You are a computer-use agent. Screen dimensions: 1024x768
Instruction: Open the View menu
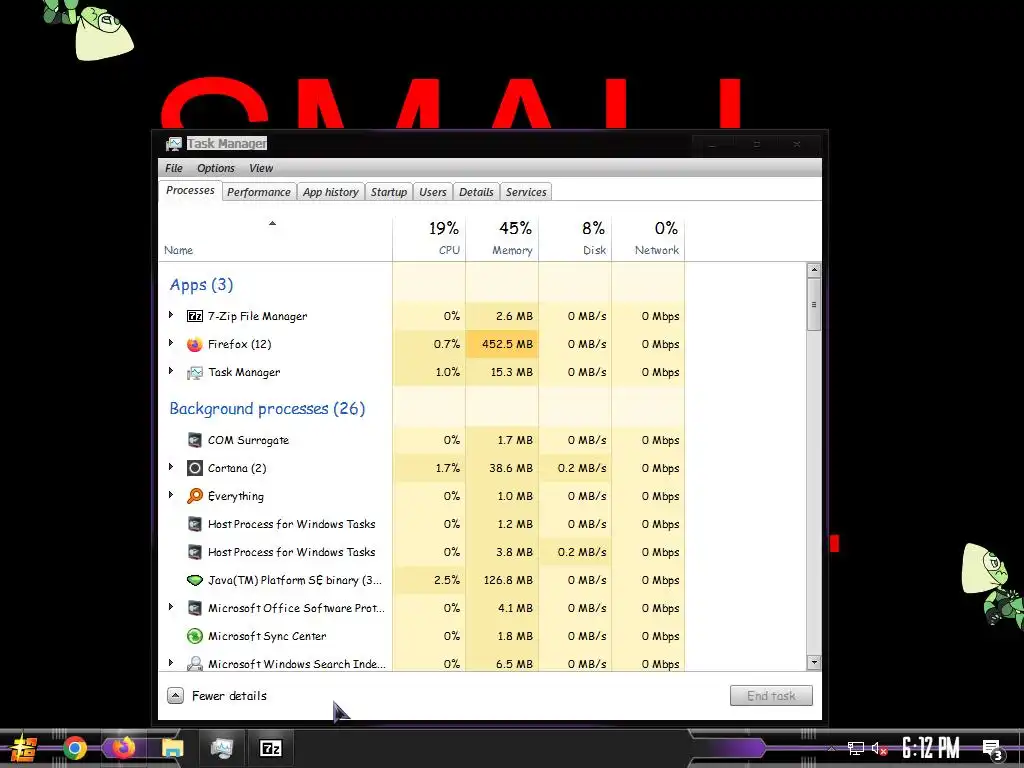pyautogui.click(x=261, y=168)
